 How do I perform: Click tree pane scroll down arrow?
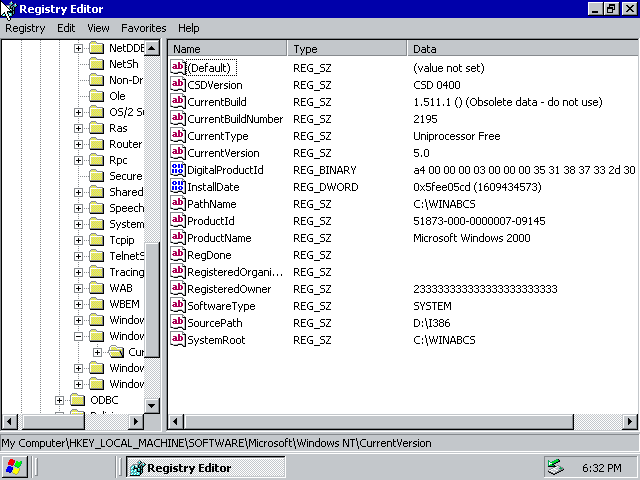click(x=152, y=405)
